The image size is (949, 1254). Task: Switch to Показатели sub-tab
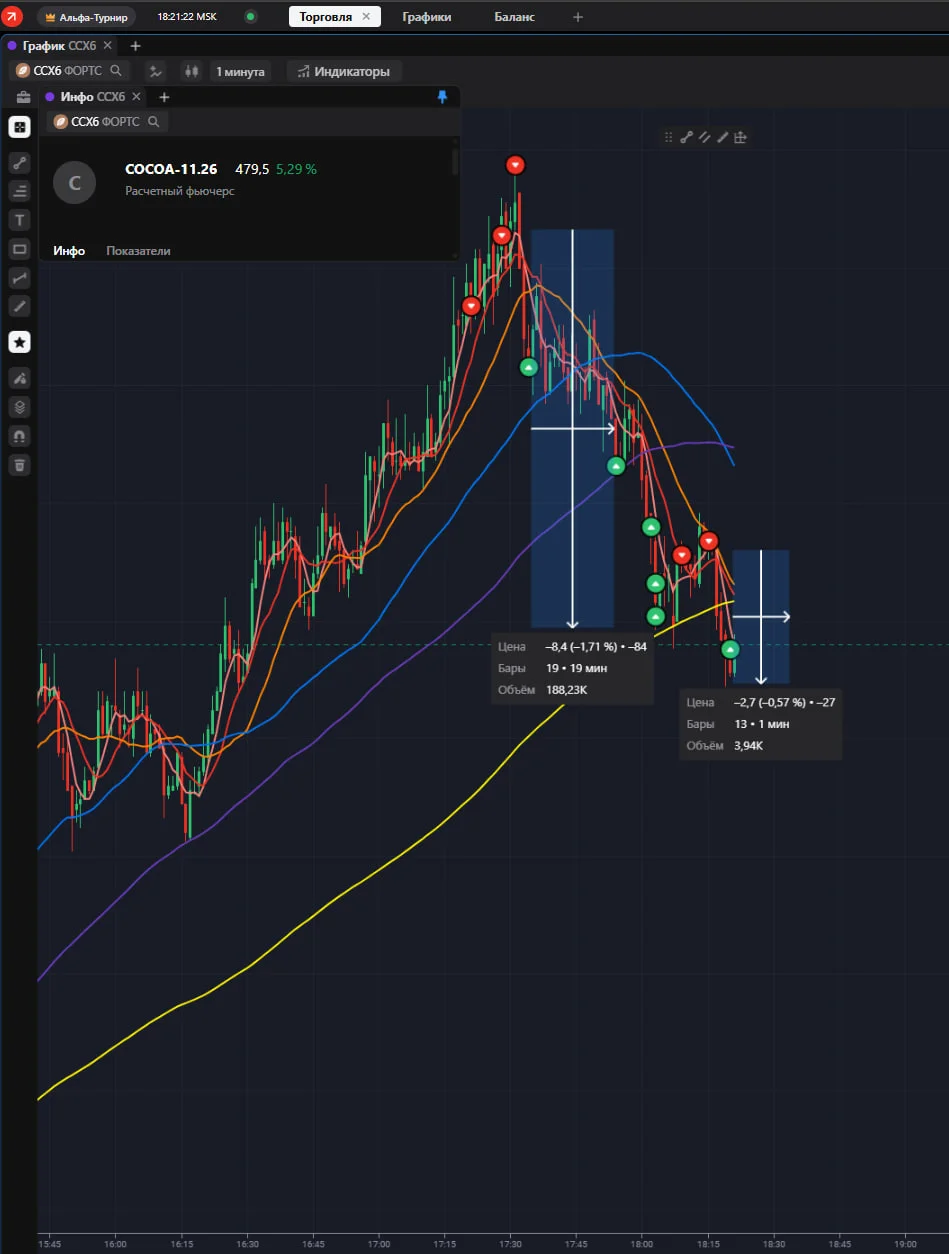tap(138, 251)
